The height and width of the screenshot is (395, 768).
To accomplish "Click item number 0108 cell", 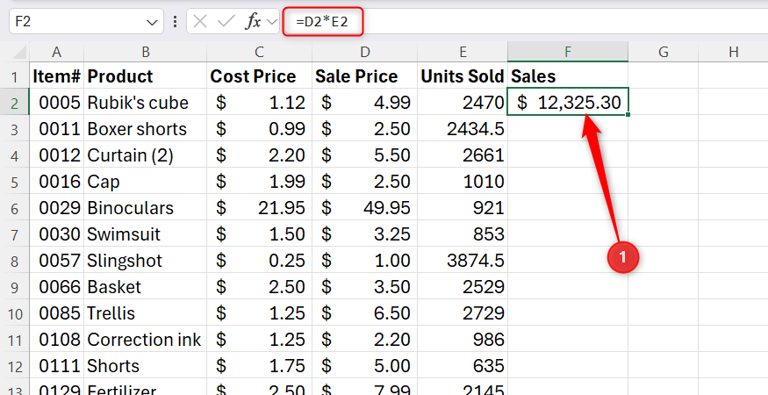I will [56, 340].
